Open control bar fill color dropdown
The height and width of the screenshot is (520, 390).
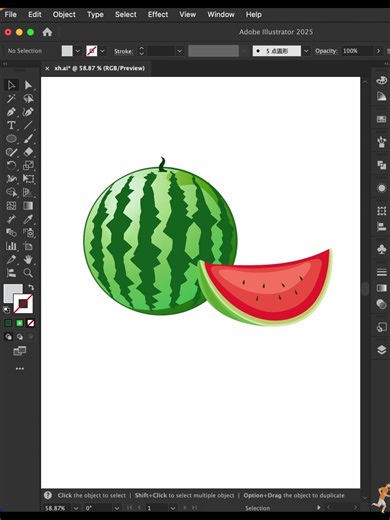pyautogui.click(x=78, y=51)
